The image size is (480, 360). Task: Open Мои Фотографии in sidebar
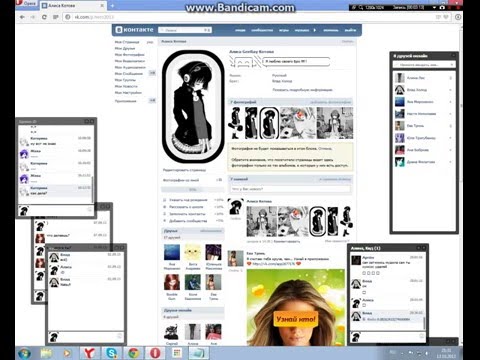tap(129, 55)
